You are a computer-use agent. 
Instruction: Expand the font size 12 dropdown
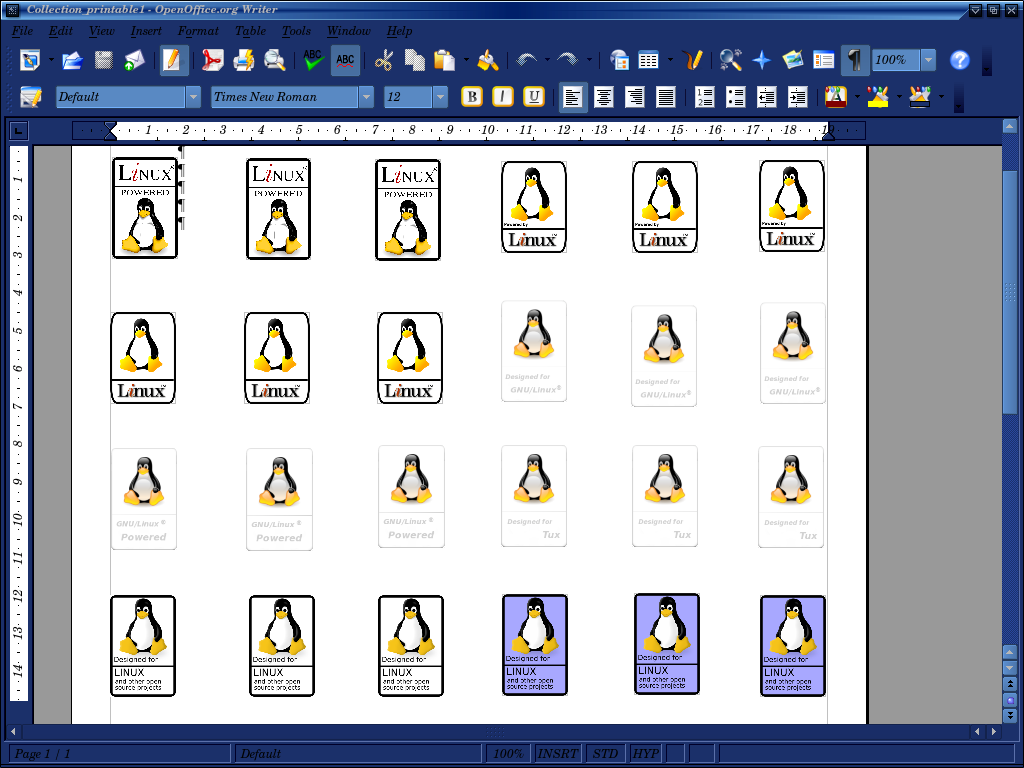pos(441,97)
